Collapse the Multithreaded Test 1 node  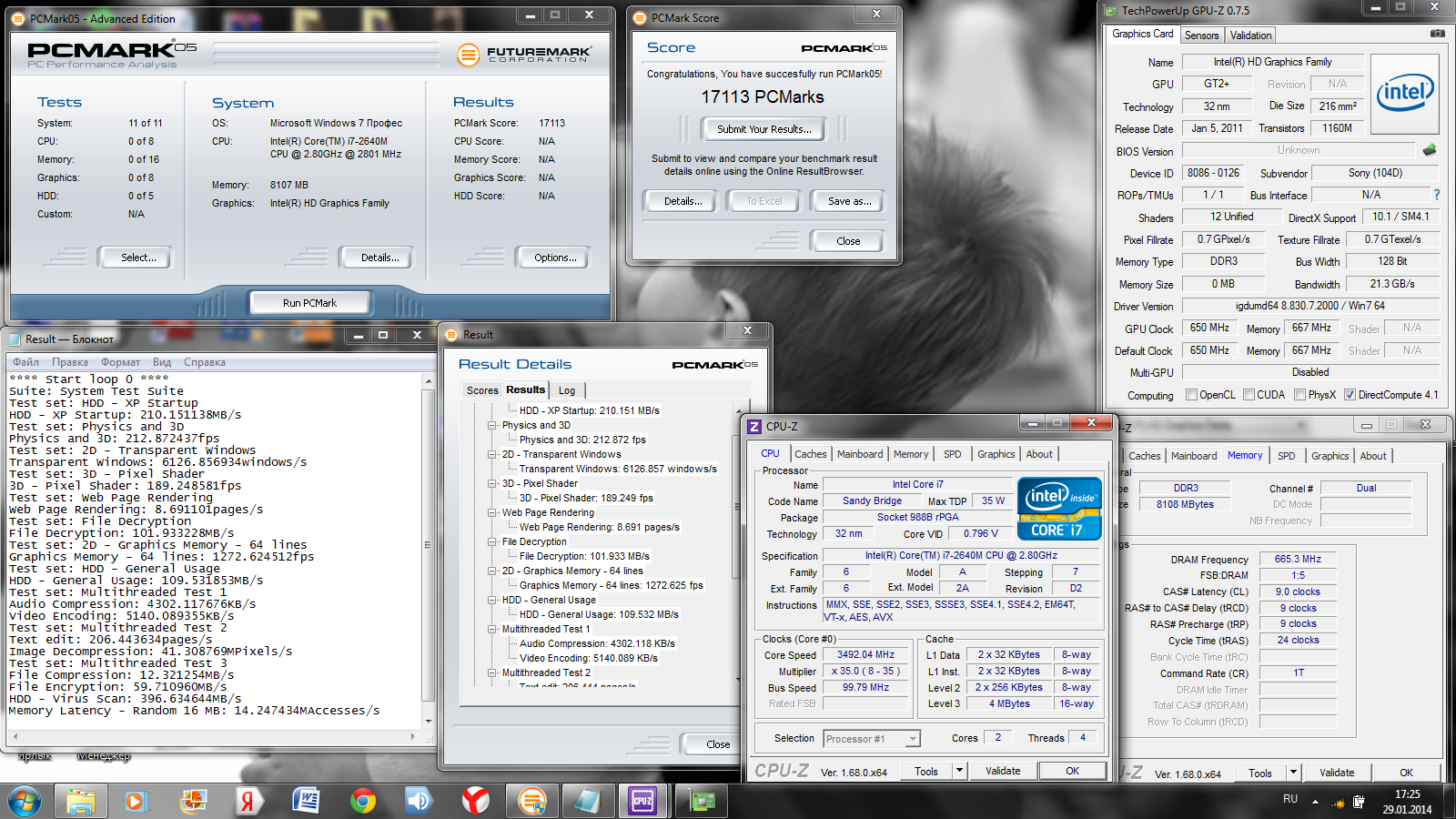492,629
